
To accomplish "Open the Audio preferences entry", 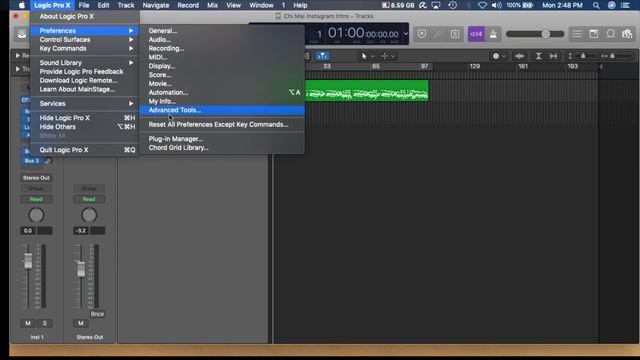I will 222,40.
